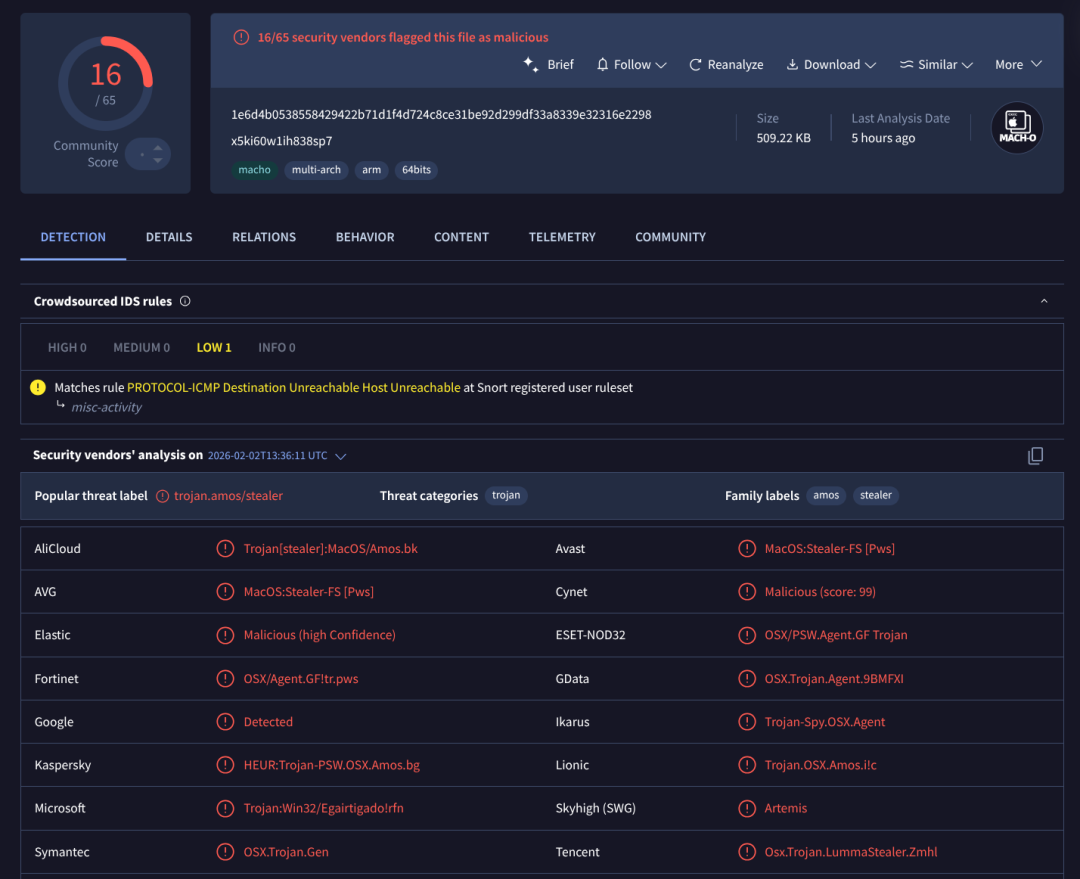The height and width of the screenshot is (879, 1080).
Task: Click alert icon in malicious flagged banner
Action: 241,37
